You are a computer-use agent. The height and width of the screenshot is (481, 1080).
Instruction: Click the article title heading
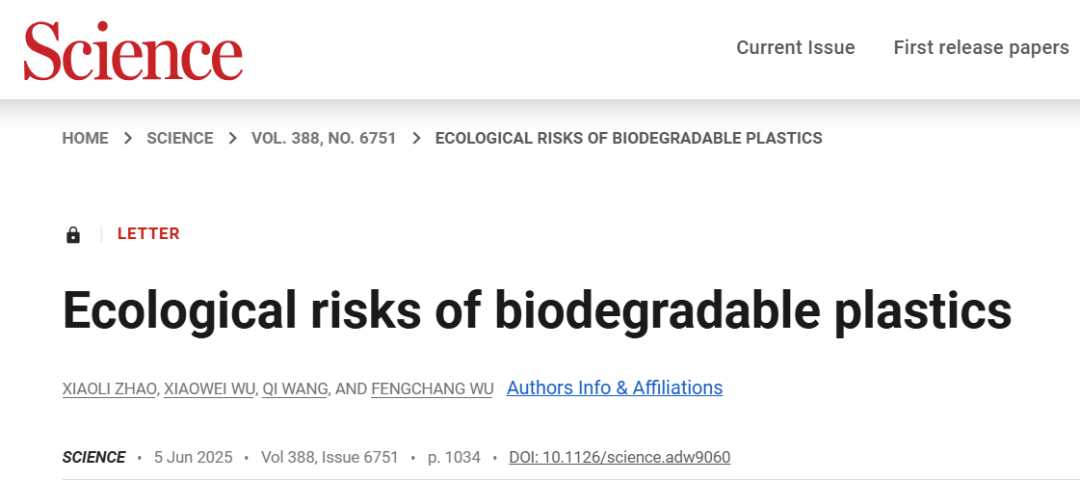[x=537, y=311]
